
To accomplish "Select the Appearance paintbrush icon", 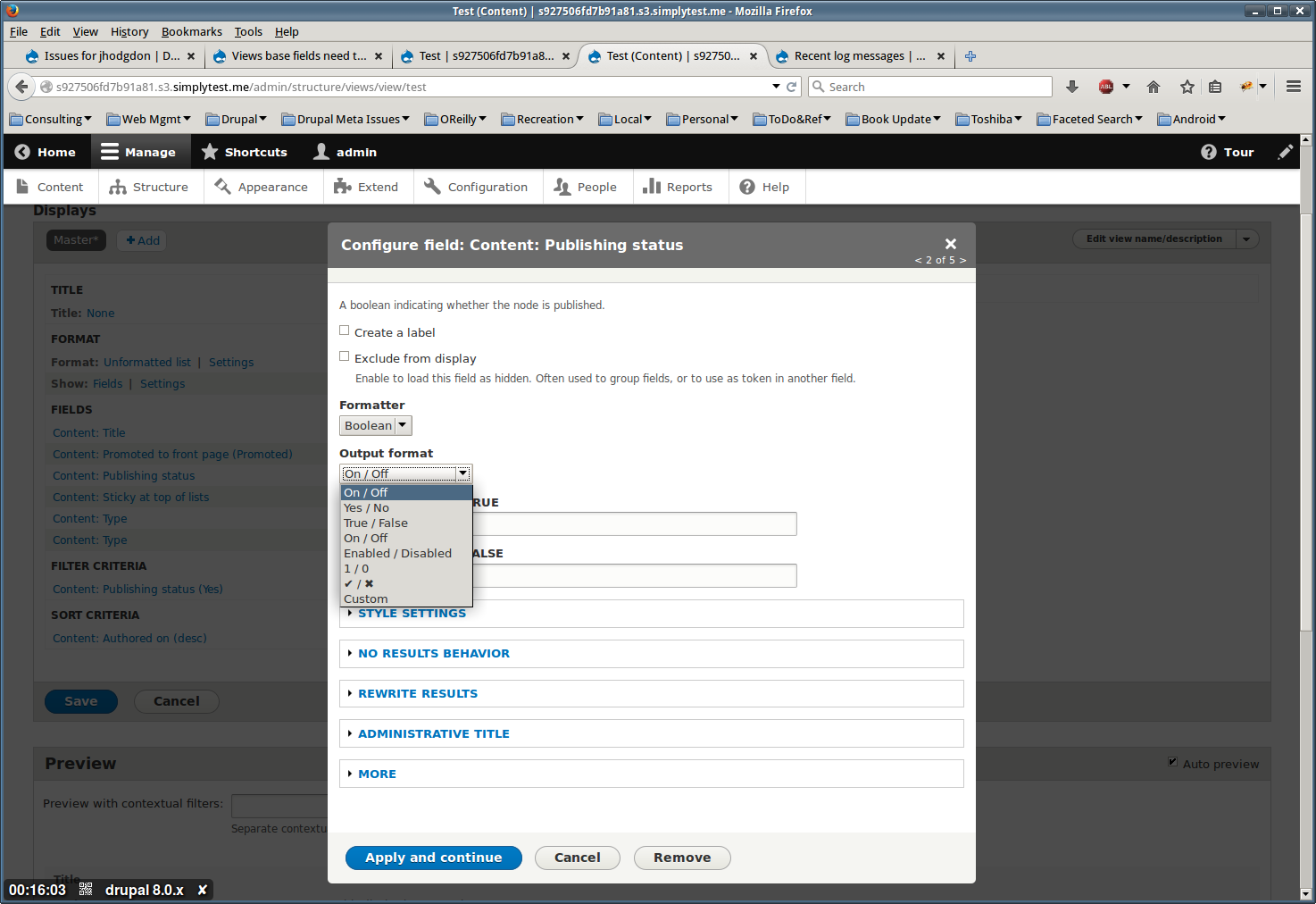I will [223, 187].
